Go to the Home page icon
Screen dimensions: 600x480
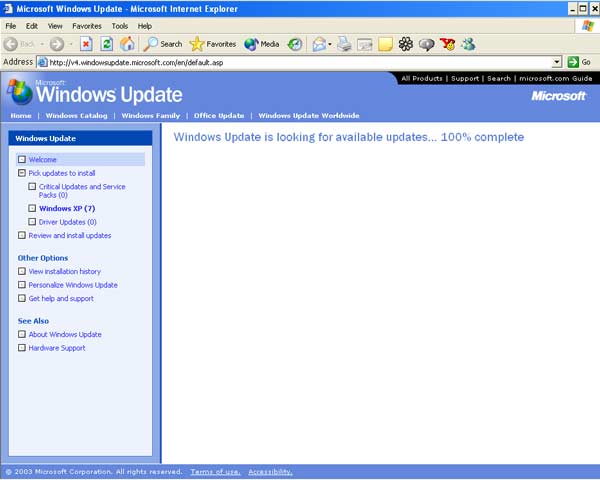[127, 44]
